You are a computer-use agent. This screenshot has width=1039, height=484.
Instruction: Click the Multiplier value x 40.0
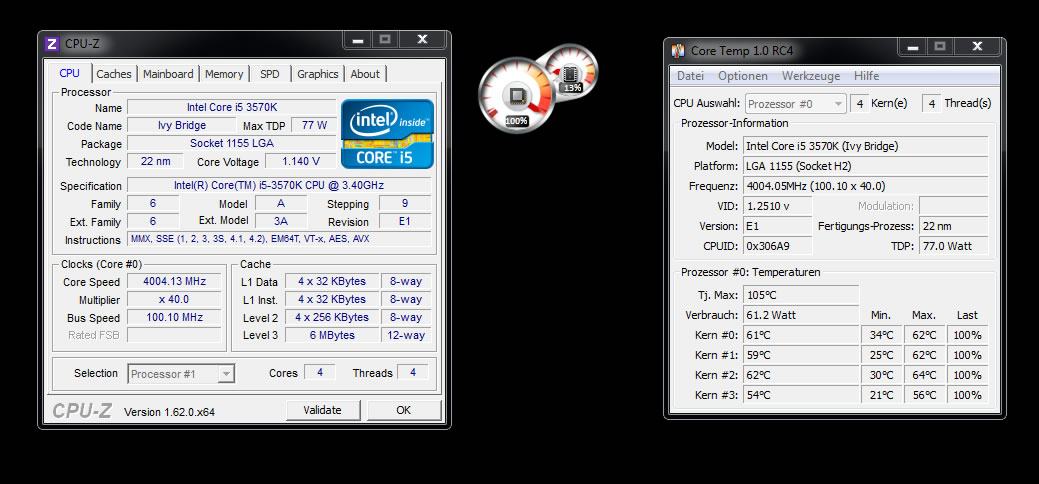click(175, 299)
